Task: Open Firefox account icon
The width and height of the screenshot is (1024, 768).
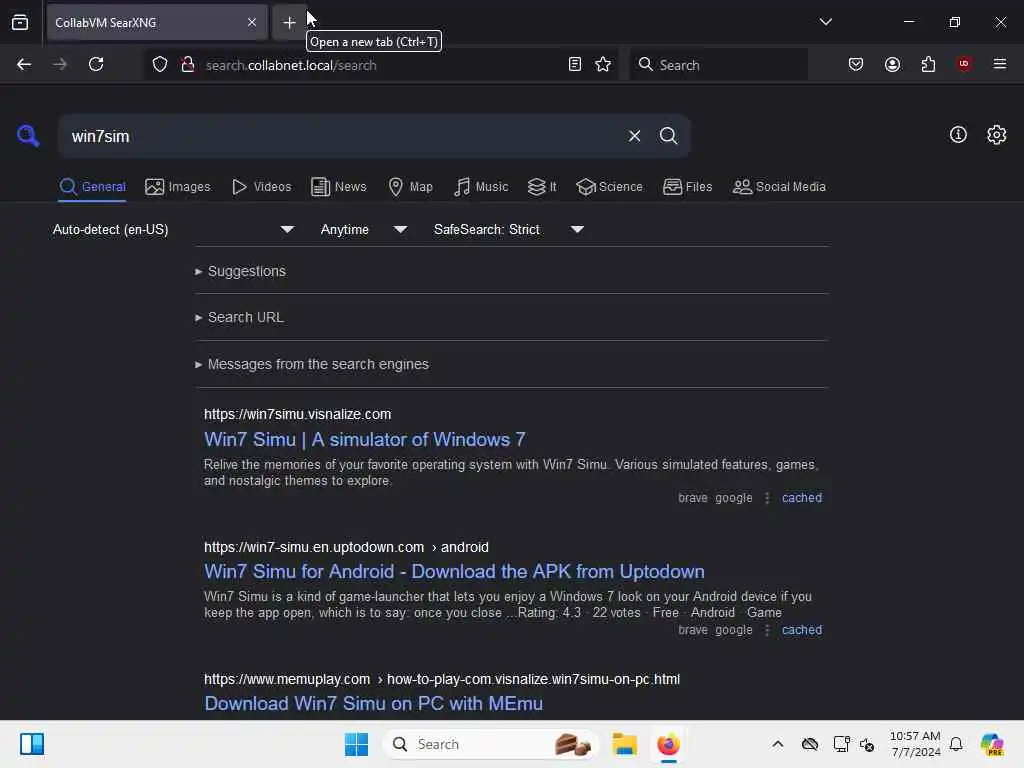Action: coord(892,64)
